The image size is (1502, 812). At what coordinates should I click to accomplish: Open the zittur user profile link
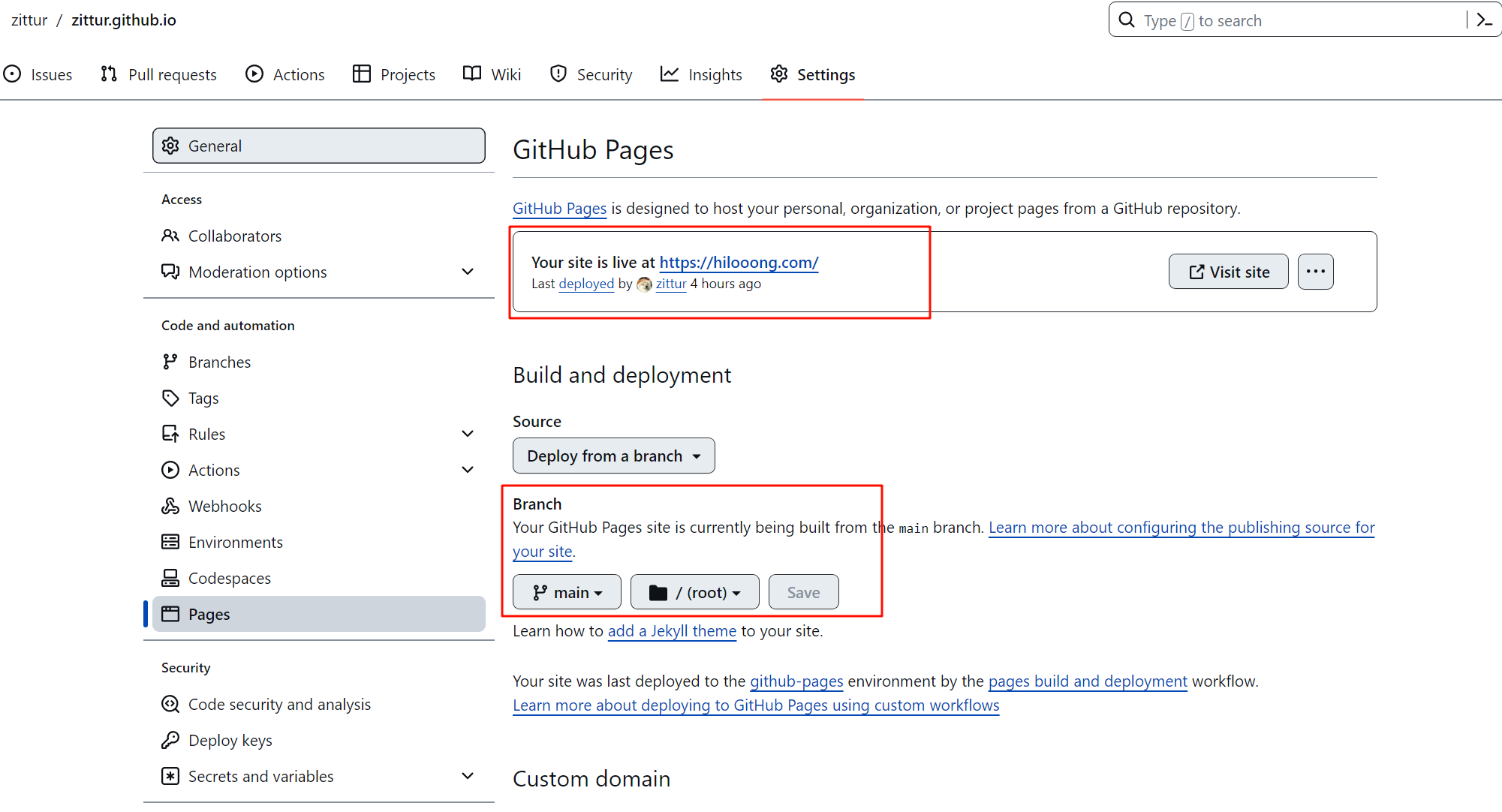tap(671, 284)
